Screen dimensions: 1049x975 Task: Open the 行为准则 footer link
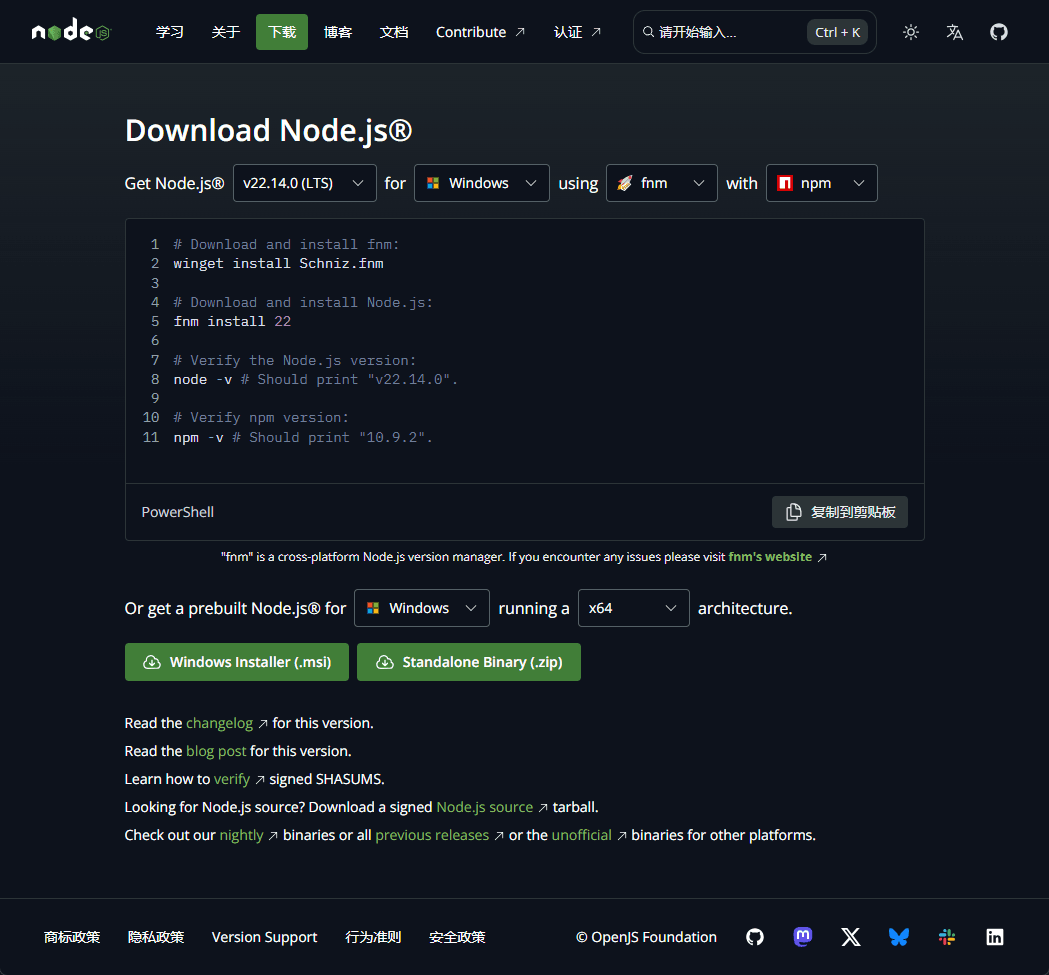(x=373, y=937)
